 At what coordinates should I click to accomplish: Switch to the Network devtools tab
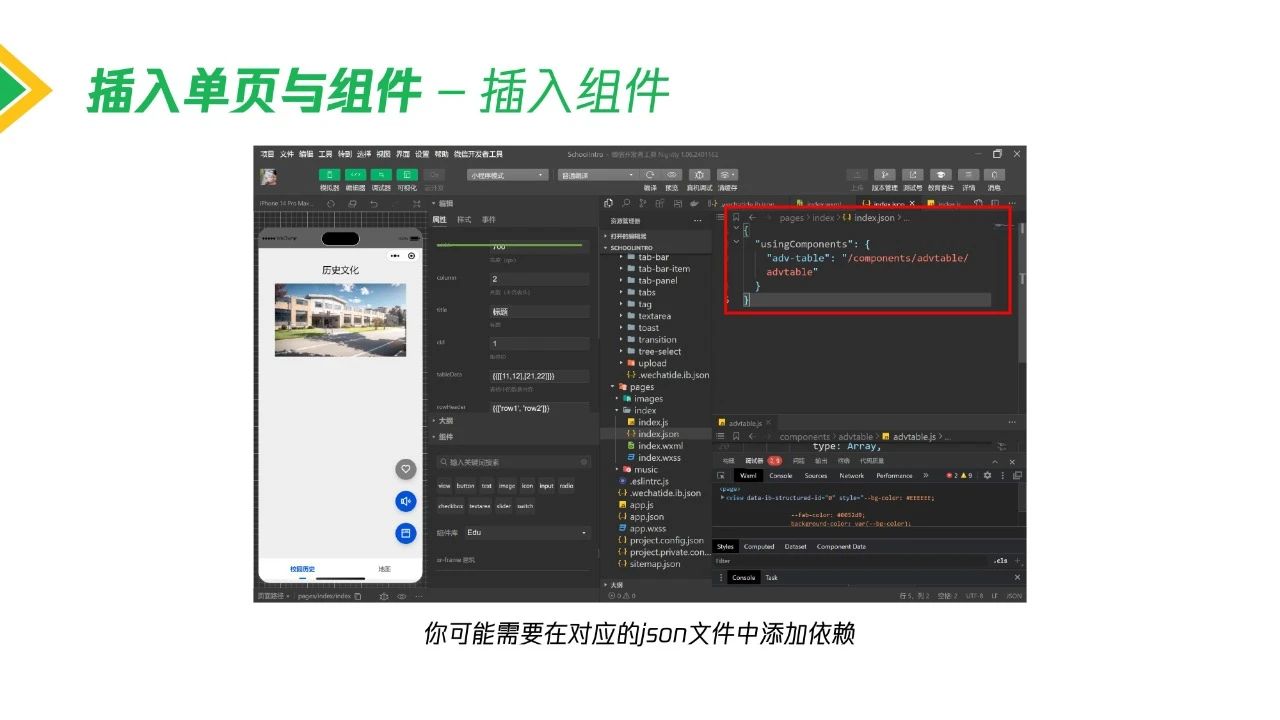pyautogui.click(x=852, y=476)
